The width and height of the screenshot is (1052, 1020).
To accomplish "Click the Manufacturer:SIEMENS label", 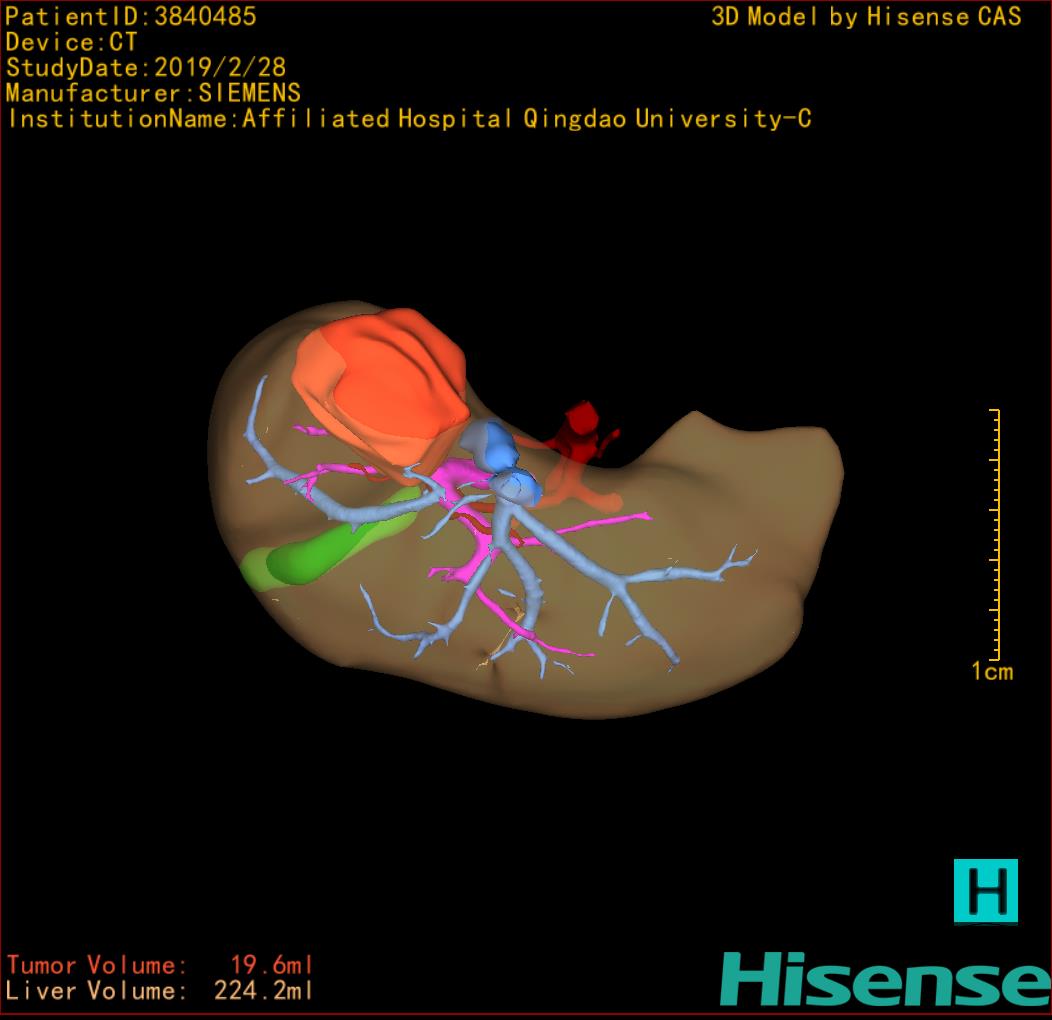I will point(153,93).
